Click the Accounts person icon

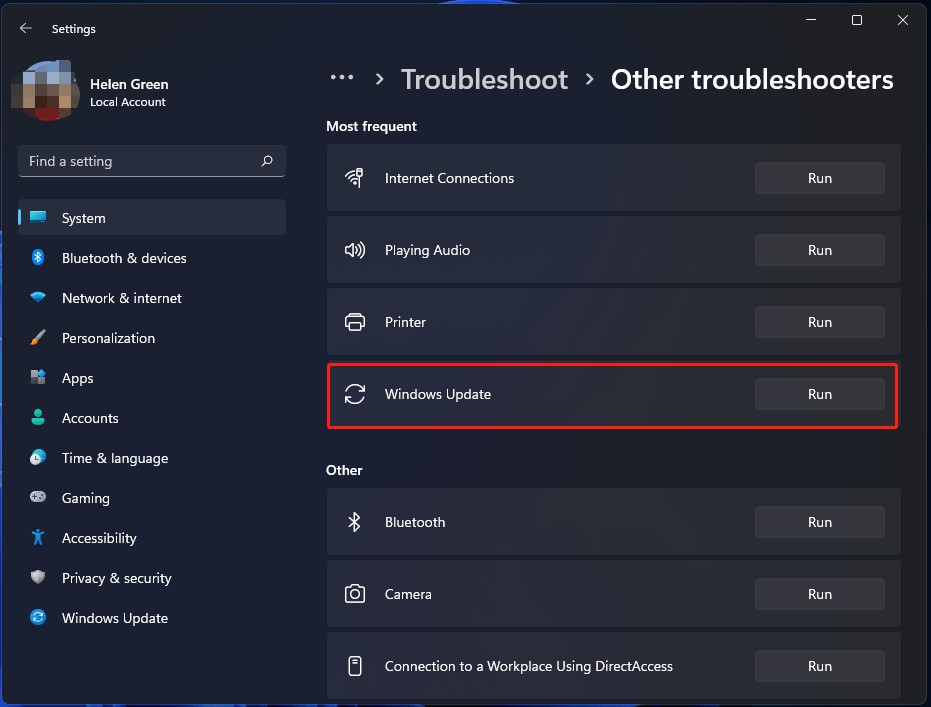coord(38,417)
